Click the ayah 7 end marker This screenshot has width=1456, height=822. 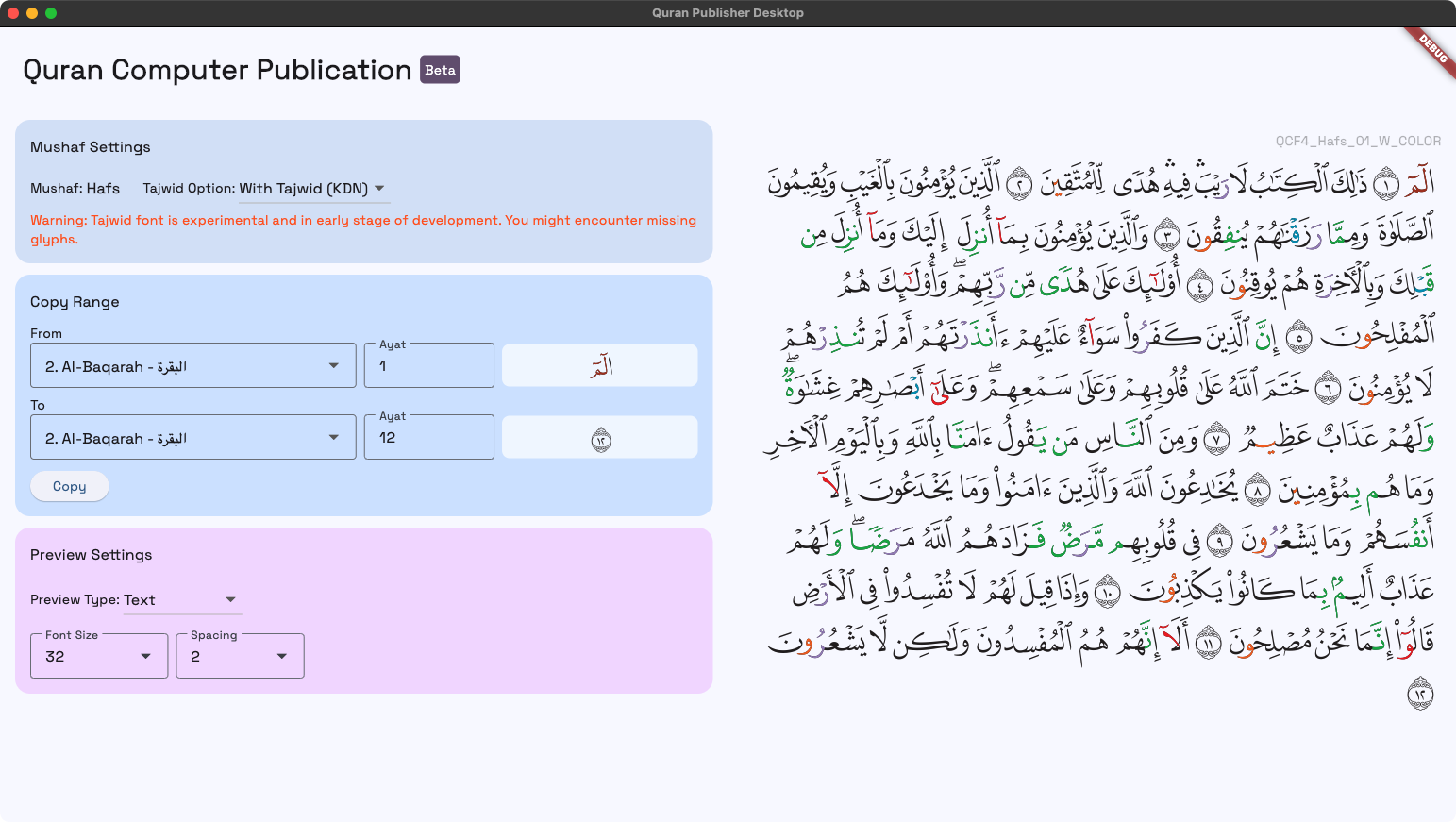[x=1217, y=438]
